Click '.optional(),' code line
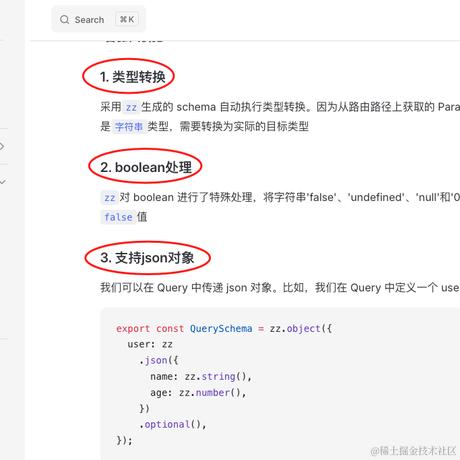The height and width of the screenshot is (460, 460). tap(173, 425)
